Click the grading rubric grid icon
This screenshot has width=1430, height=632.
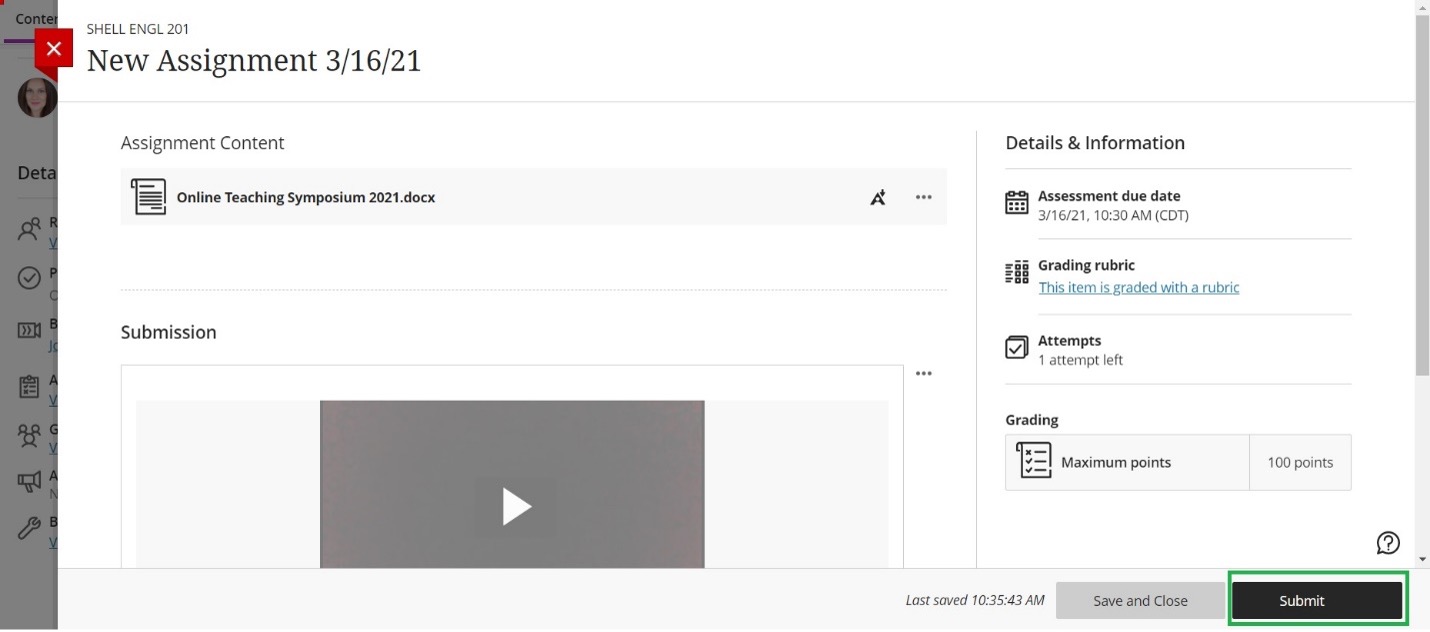[1016, 272]
